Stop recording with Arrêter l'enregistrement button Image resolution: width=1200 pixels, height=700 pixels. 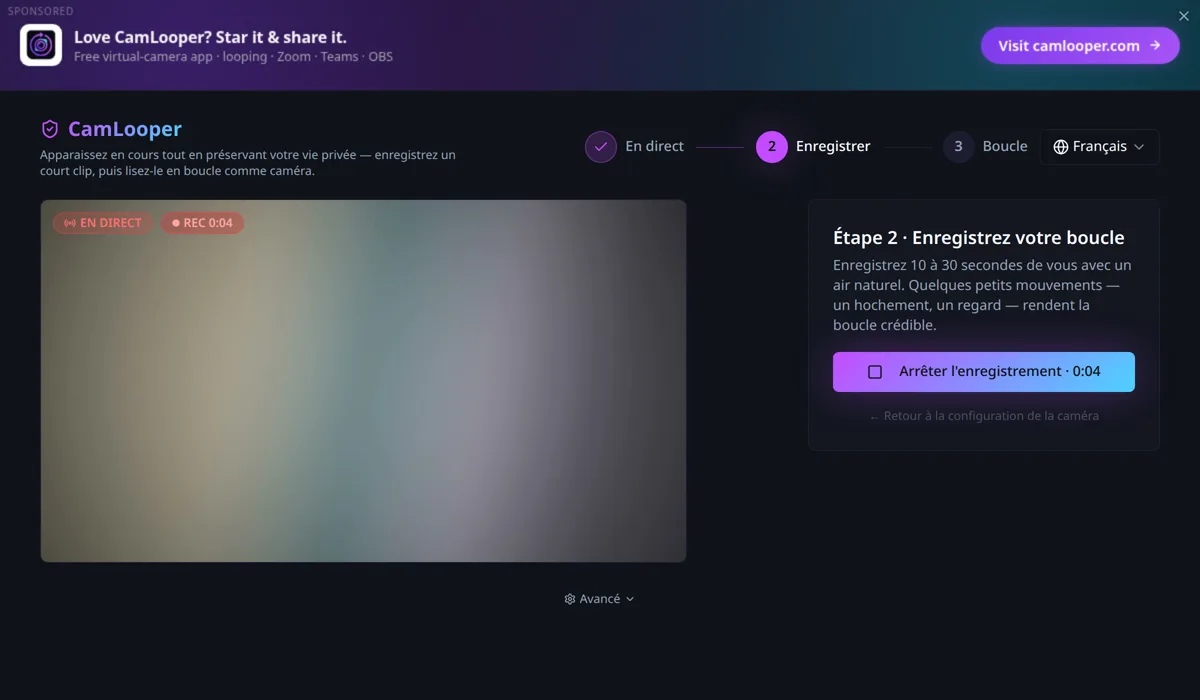click(x=984, y=372)
